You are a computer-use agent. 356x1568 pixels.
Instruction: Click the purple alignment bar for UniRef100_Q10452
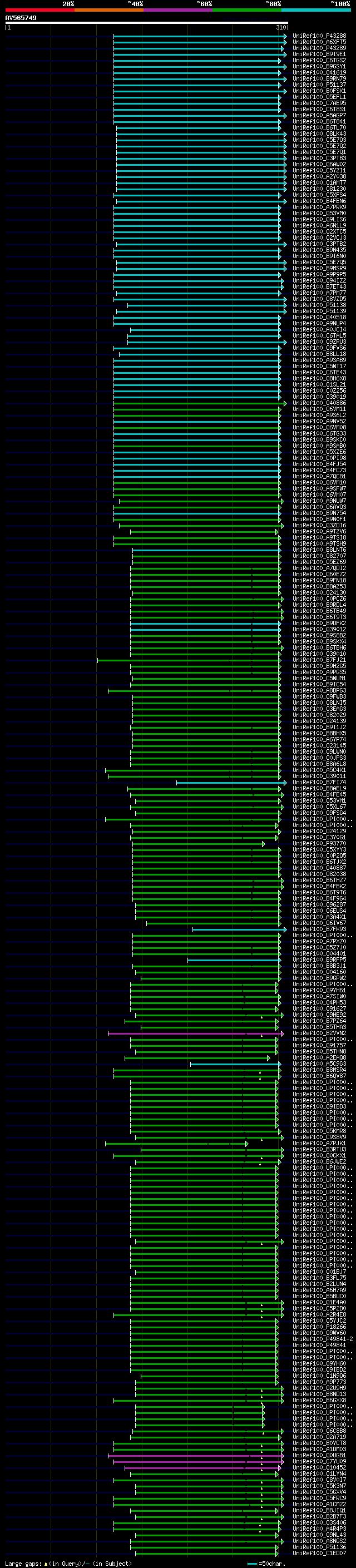point(202,1467)
